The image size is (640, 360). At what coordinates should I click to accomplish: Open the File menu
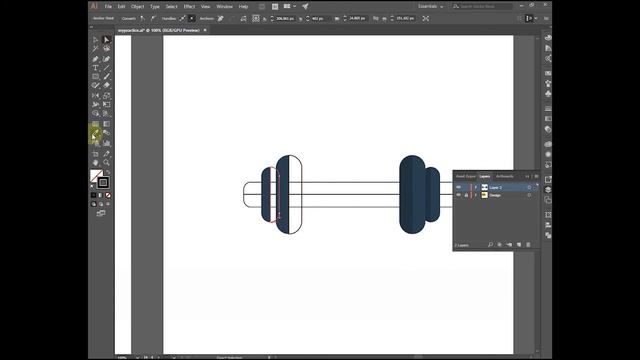[x=108, y=7]
